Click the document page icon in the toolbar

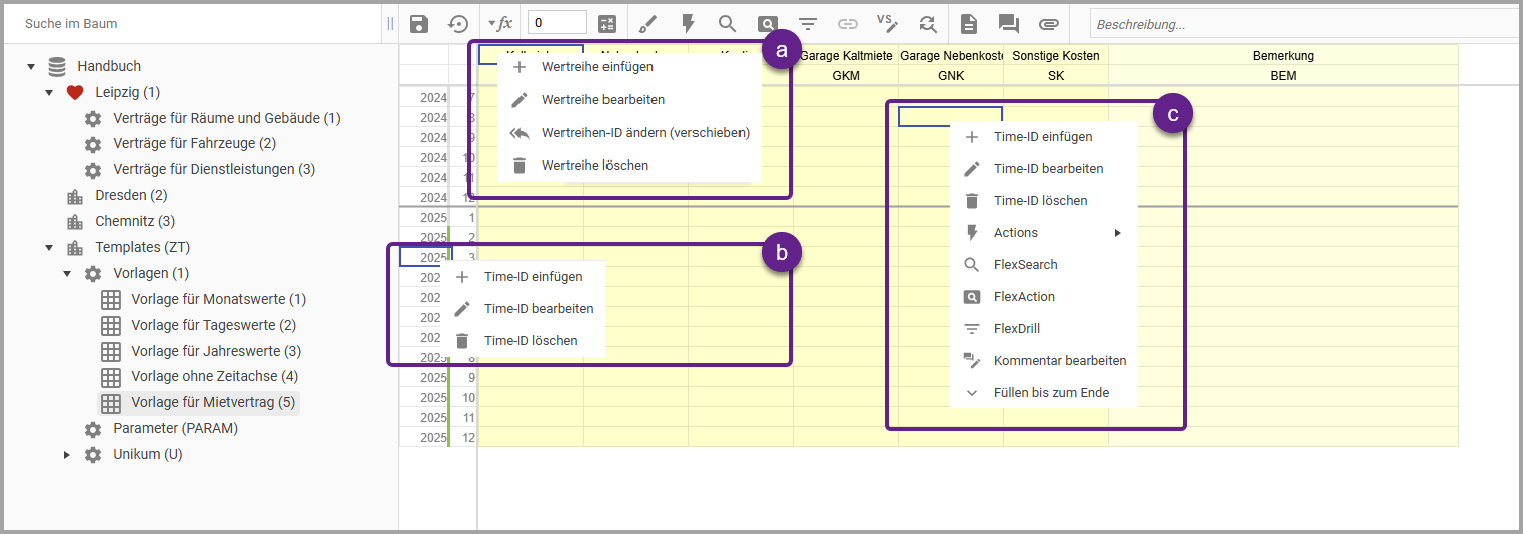[968, 24]
